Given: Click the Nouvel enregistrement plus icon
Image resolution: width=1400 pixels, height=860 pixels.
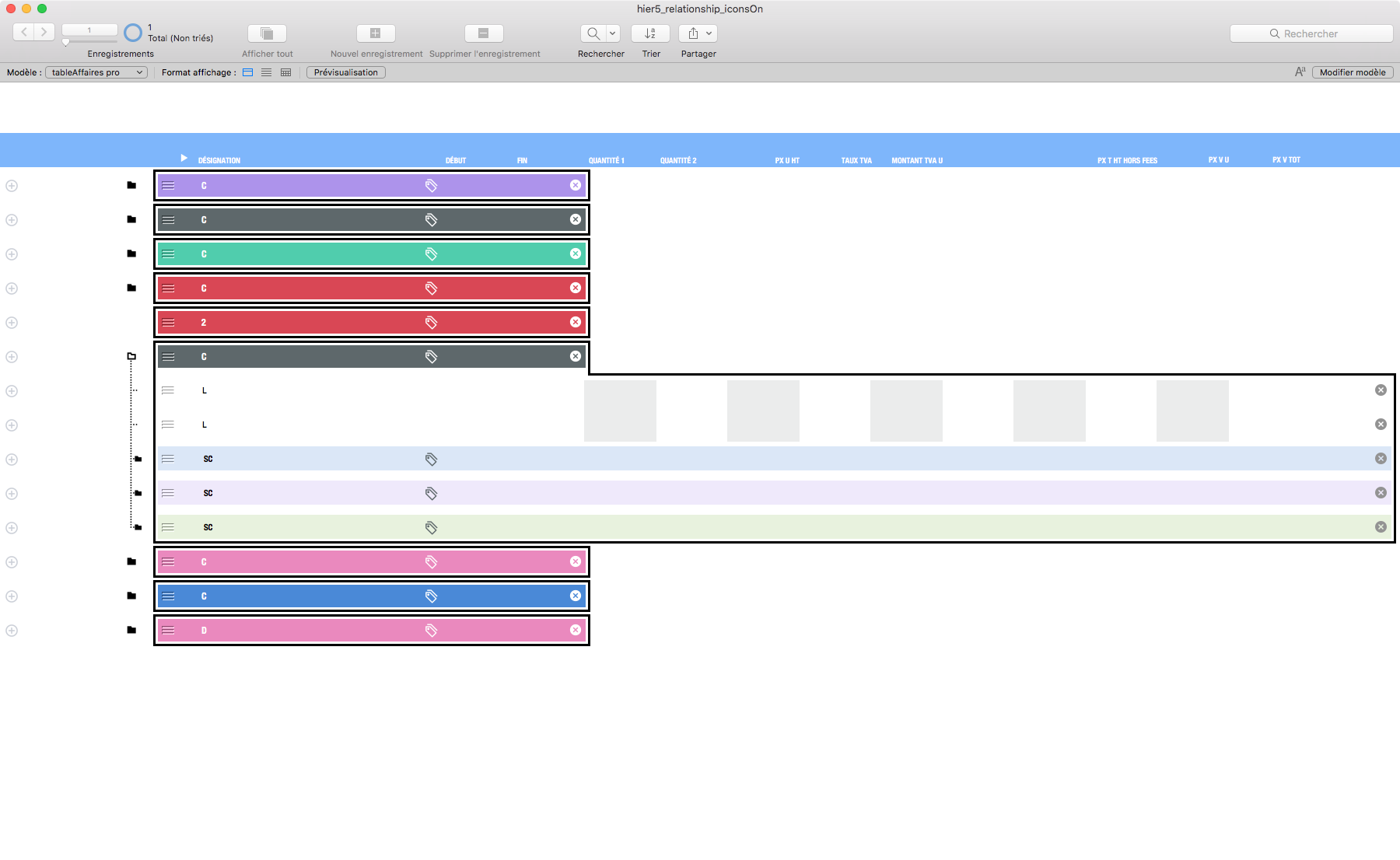Looking at the screenshot, I should click(x=376, y=33).
